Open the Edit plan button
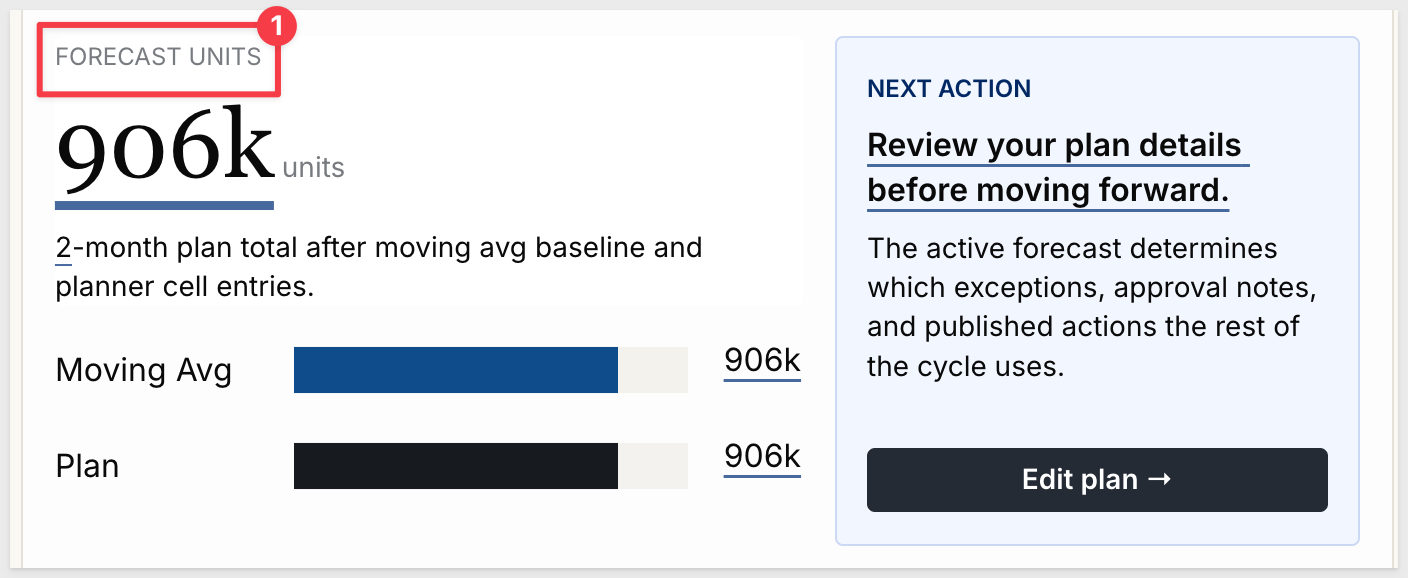The width and height of the screenshot is (1408, 578). click(x=1097, y=480)
